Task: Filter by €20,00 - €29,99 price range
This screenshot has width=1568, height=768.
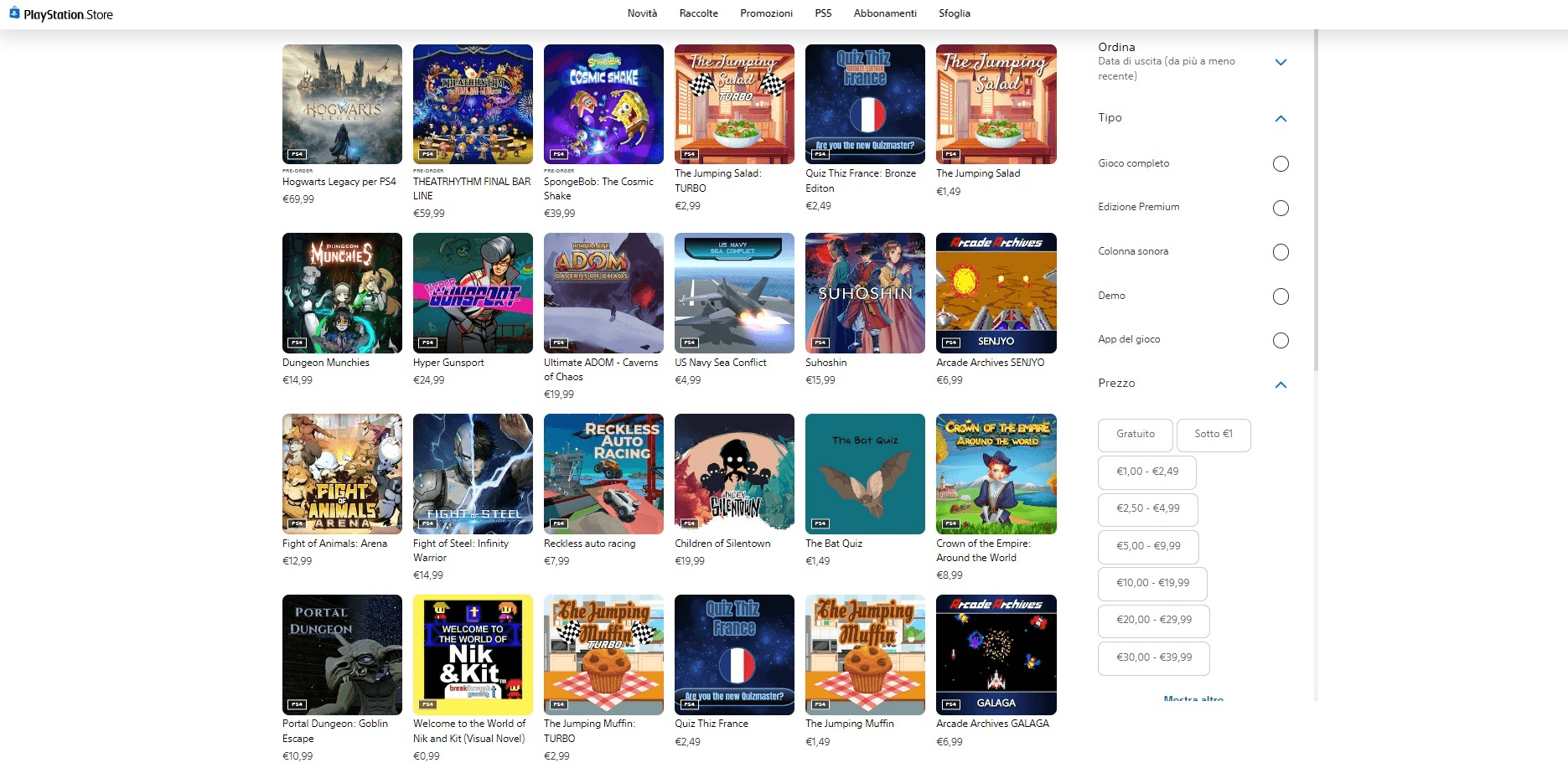Action: click(1154, 621)
